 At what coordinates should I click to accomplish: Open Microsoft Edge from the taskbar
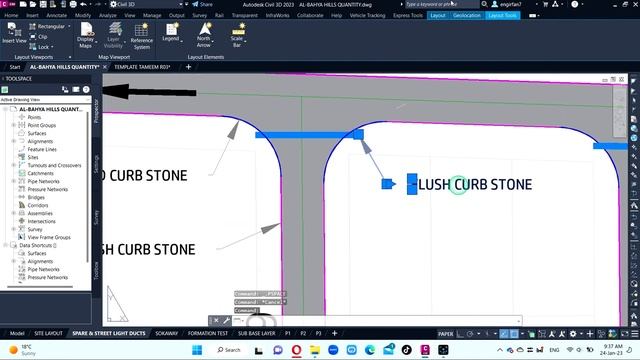pyautogui.click(x=370, y=350)
